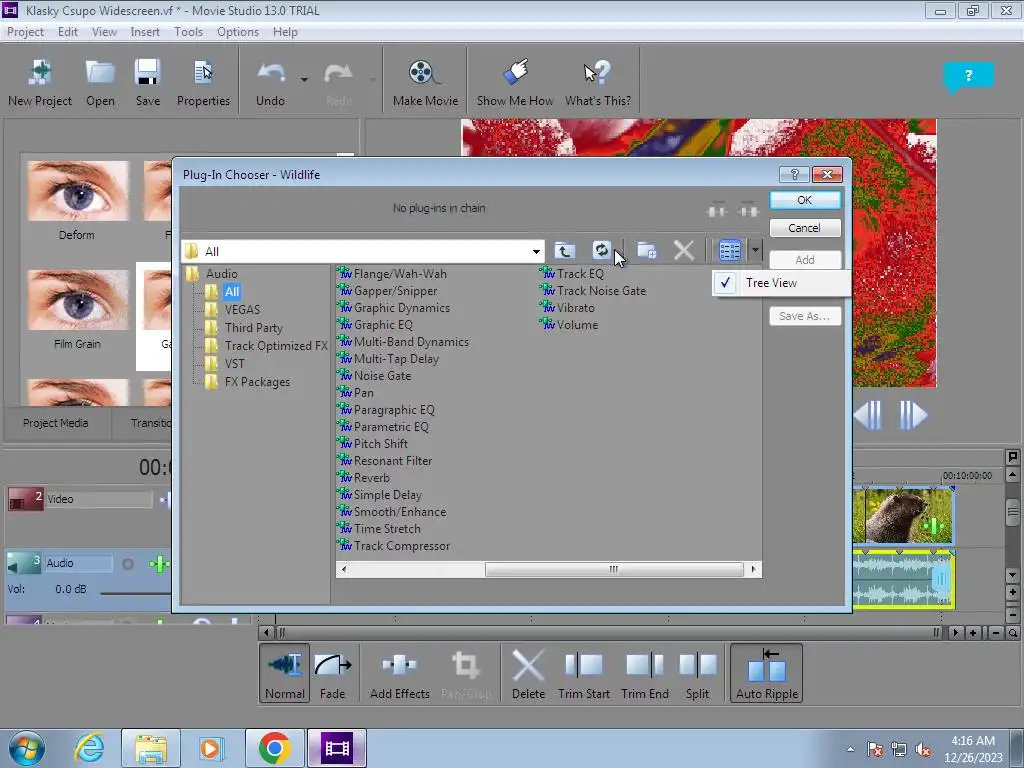Image resolution: width=1024 pixels, height=768 pixels.
Task: Select the FX Packages folder
Action: 257,382
